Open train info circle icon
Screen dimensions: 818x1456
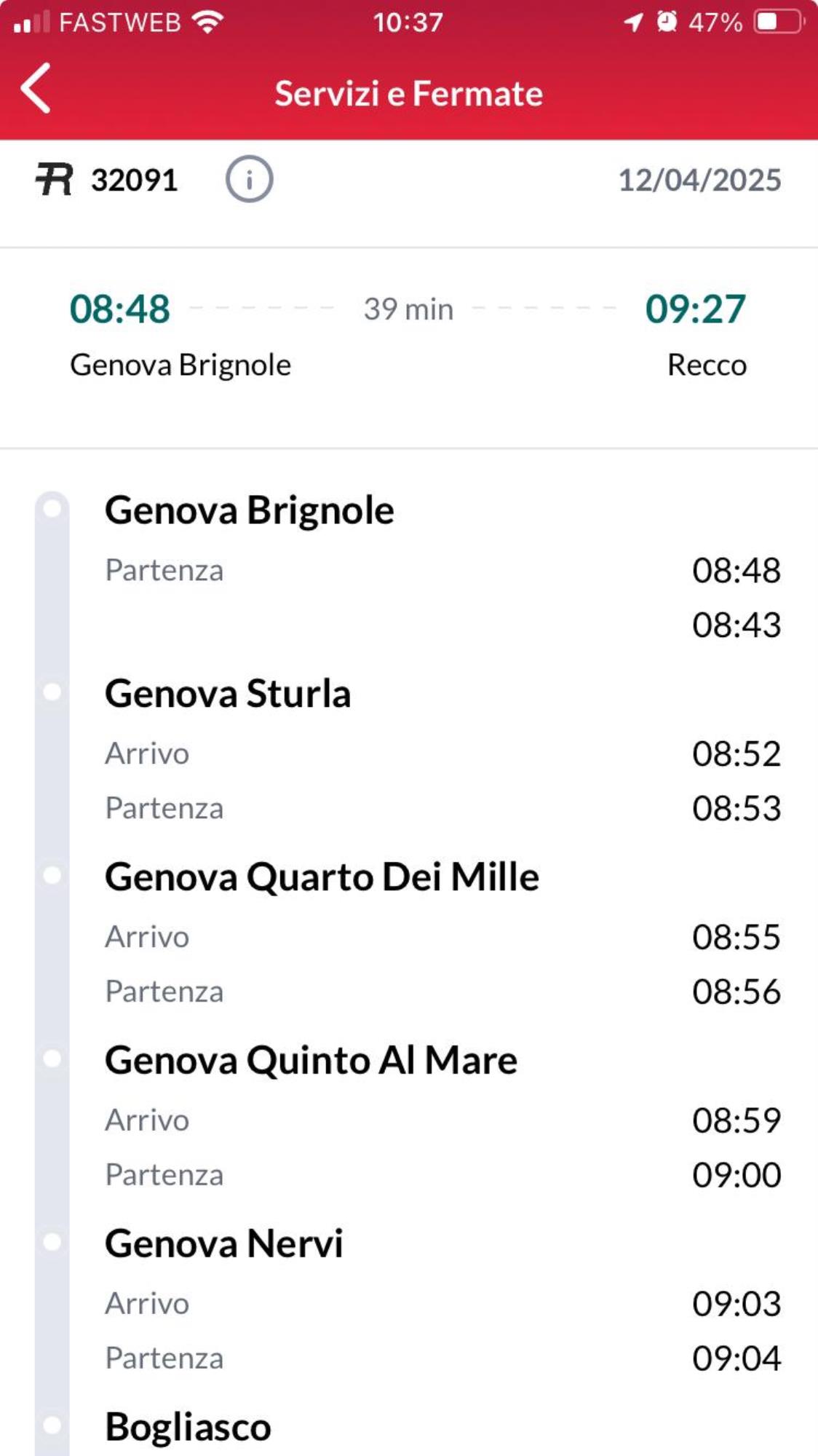(249, 179)
